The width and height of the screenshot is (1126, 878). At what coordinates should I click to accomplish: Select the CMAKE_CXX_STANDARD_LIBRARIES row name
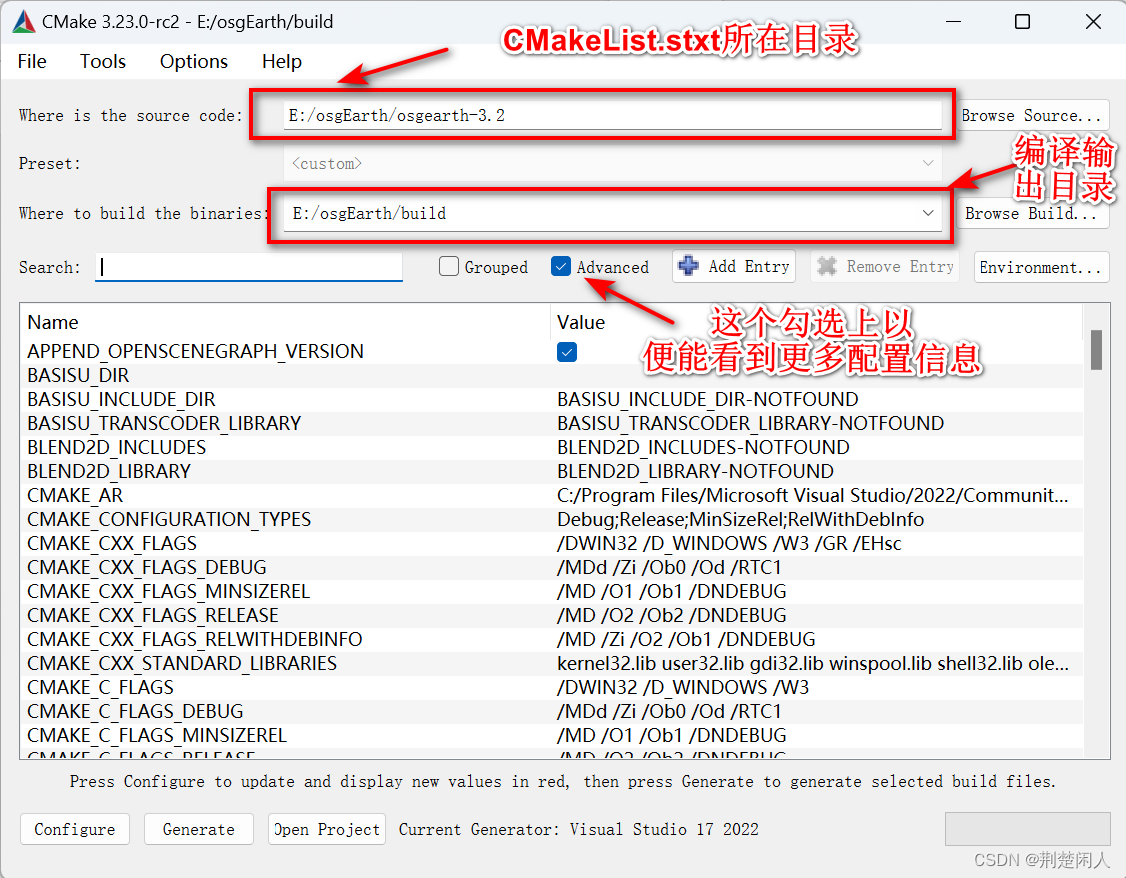click(x=182, y=663)
